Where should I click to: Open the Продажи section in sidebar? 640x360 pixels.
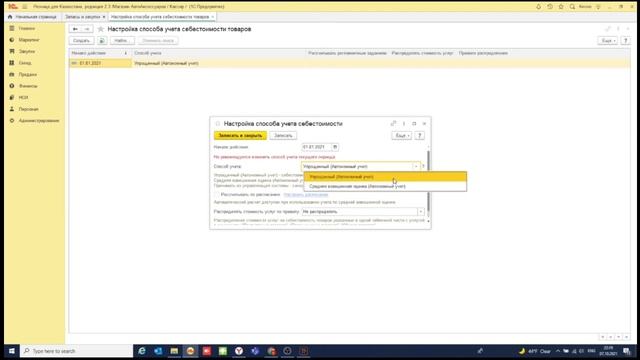pos(27,74)
